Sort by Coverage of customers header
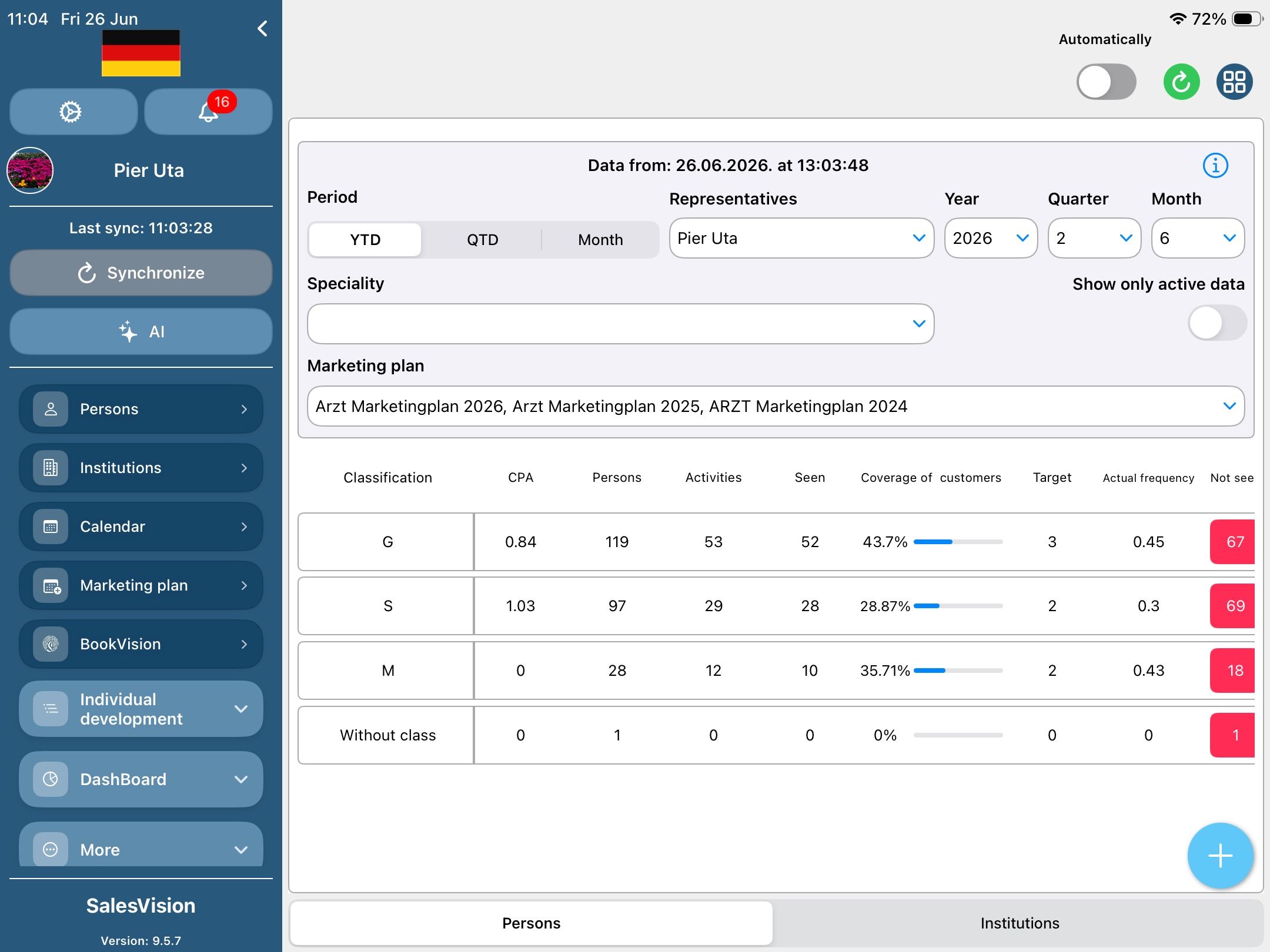 [931, 478]
